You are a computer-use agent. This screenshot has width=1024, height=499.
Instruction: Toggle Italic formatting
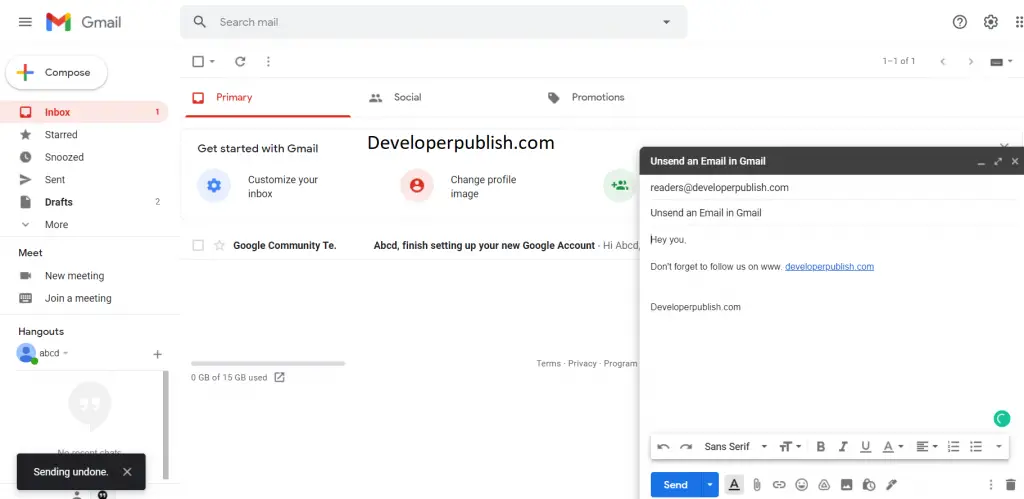pyautogui.click(x=843, y=447)
